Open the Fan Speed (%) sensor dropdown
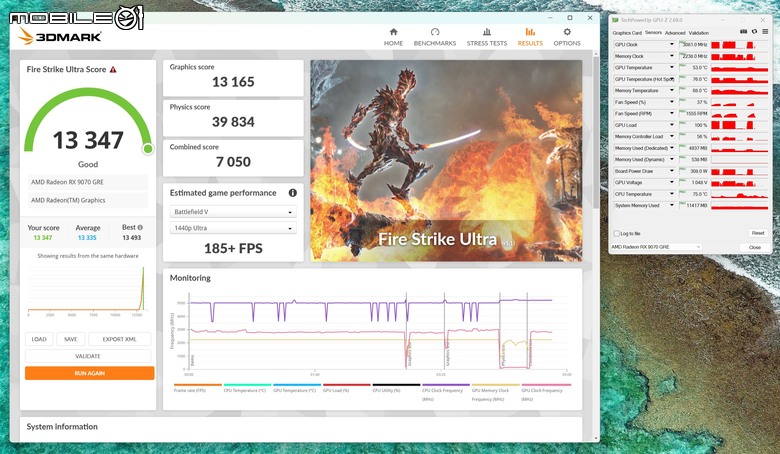Viewport: 780px width, 454px height. coord(672,102)
